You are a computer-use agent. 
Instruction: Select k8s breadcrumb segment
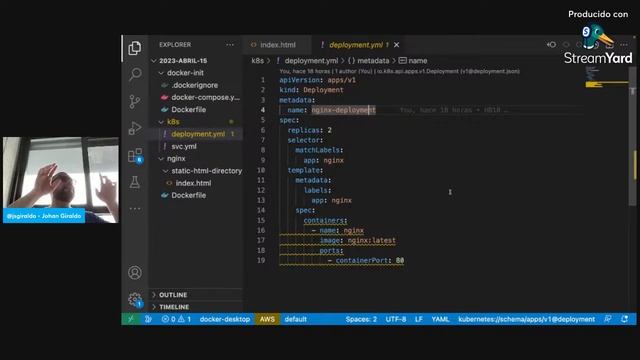pos(257,60)
